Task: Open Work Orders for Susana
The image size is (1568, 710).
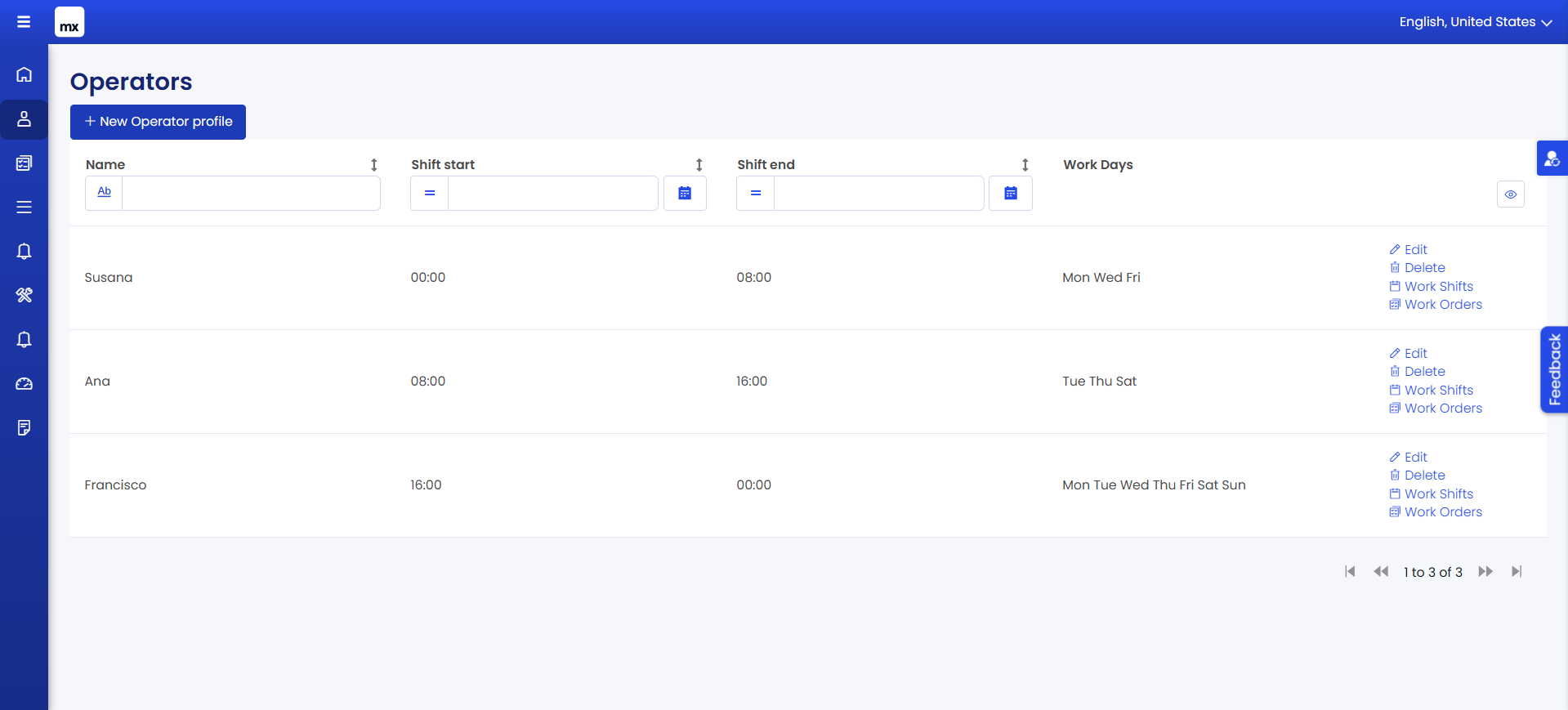Action: pyautogui.click(x=1436, y=305)
